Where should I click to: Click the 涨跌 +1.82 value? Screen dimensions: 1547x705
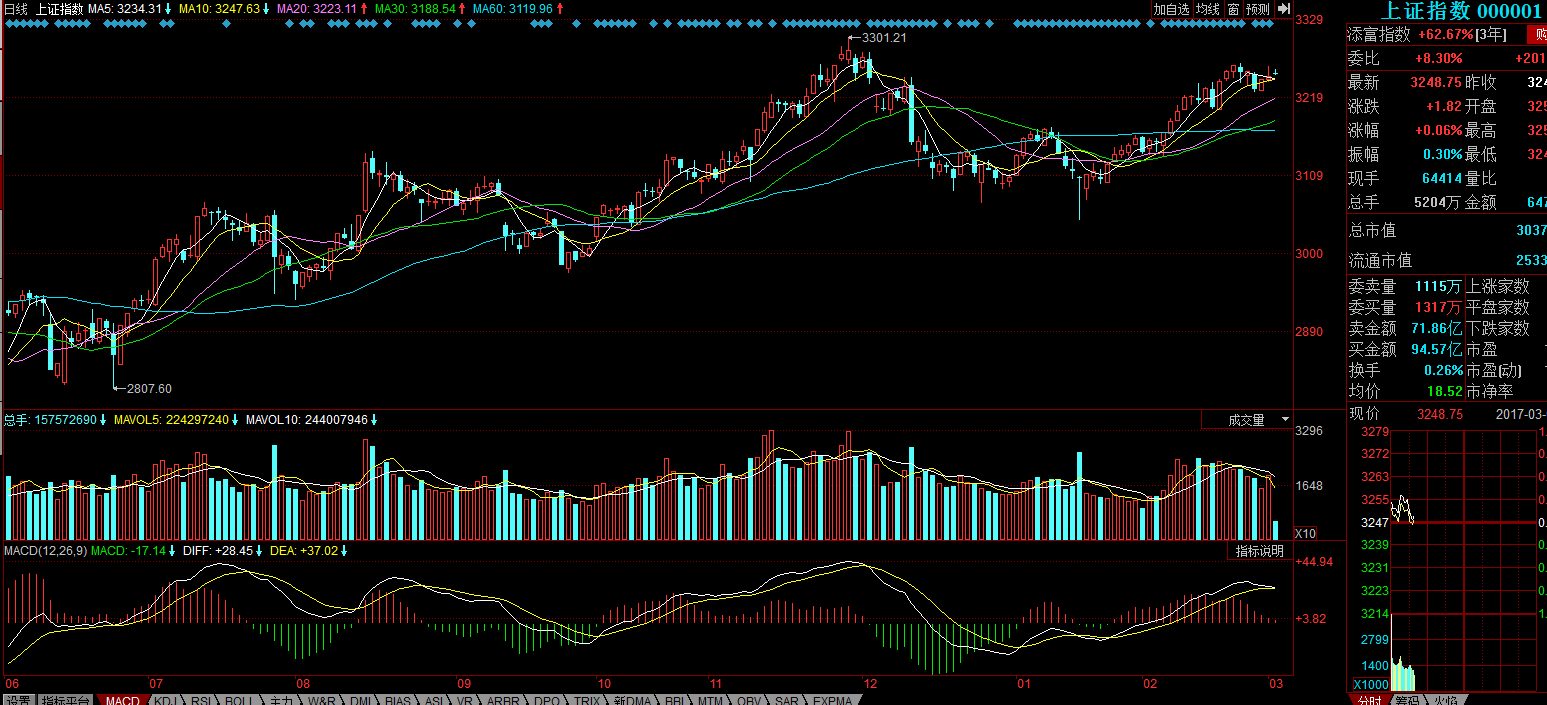coord(1445,106)
